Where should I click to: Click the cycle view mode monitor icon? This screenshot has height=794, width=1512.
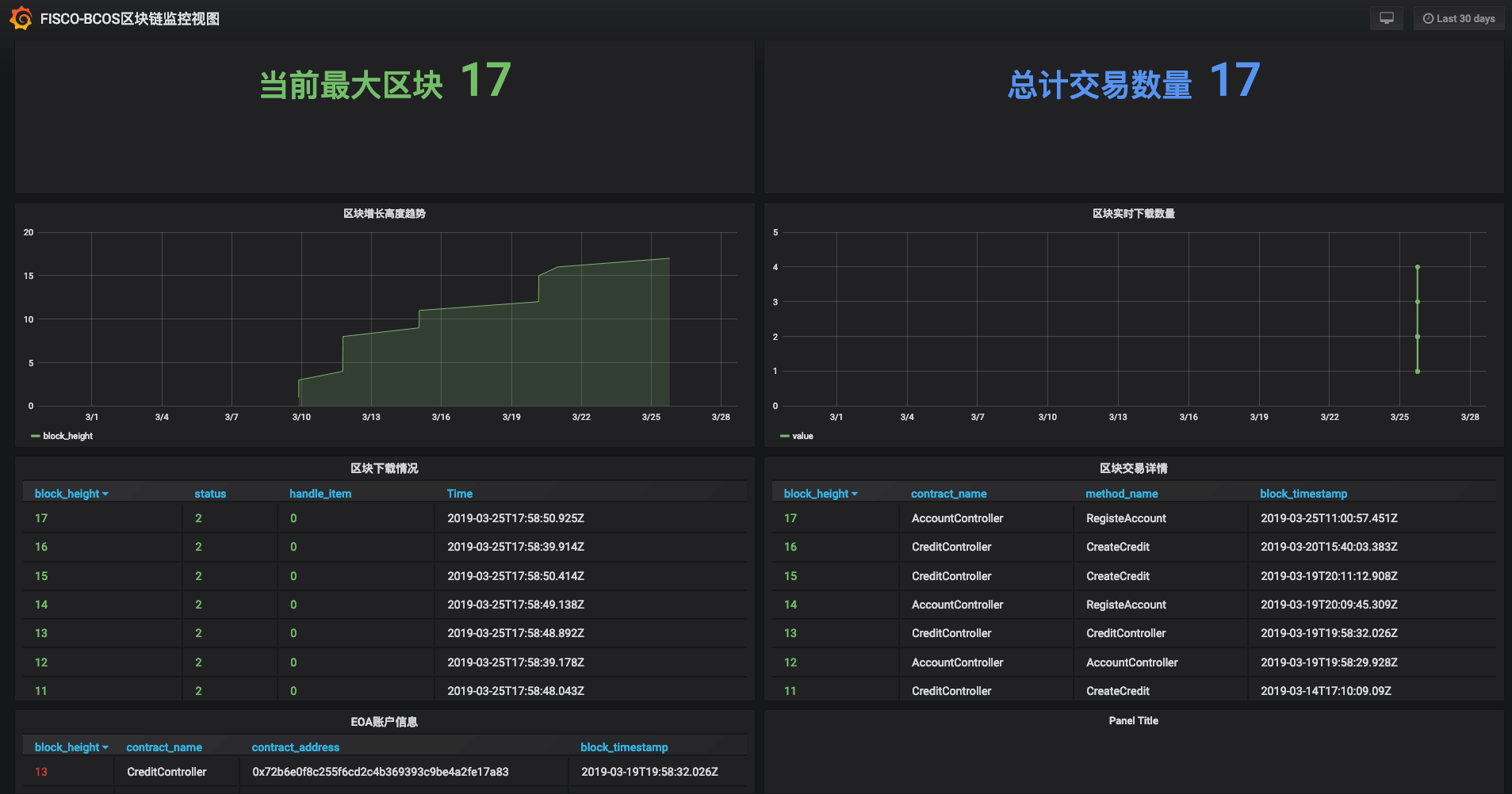click(1386, 18)
